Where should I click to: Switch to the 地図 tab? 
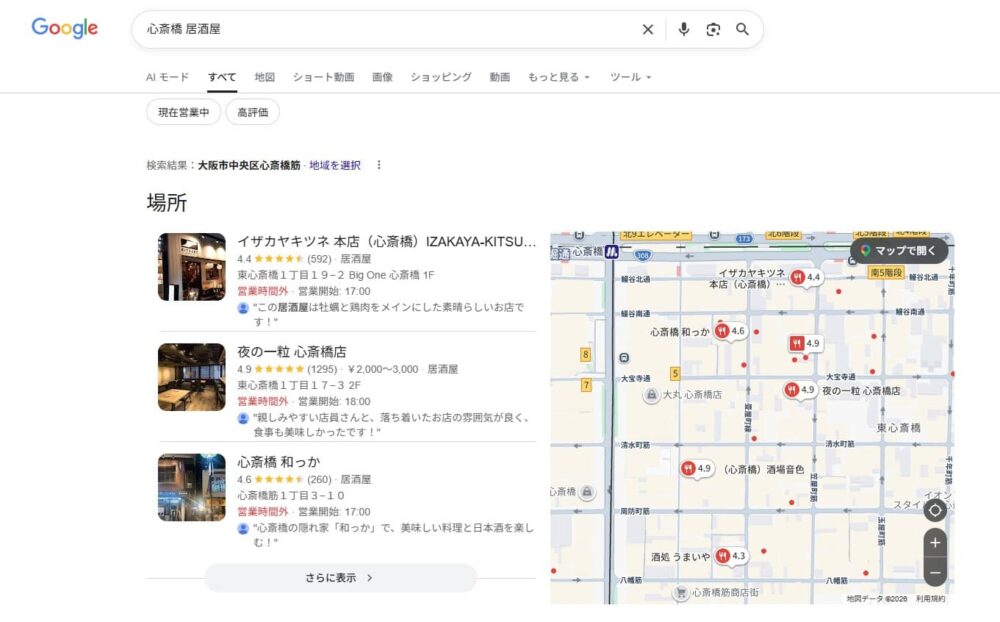(265, 77)
